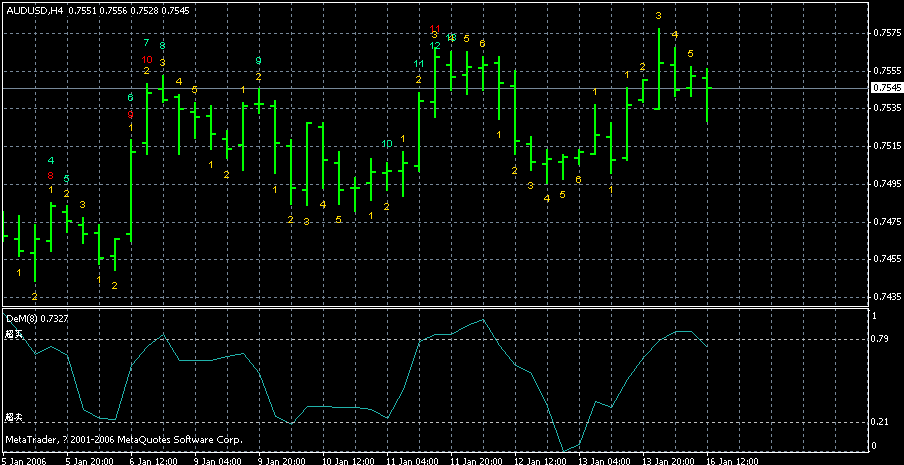Click the 6 Jan 12:00 time label
Viewport: 904px width, 465px height.
point(153,460)
